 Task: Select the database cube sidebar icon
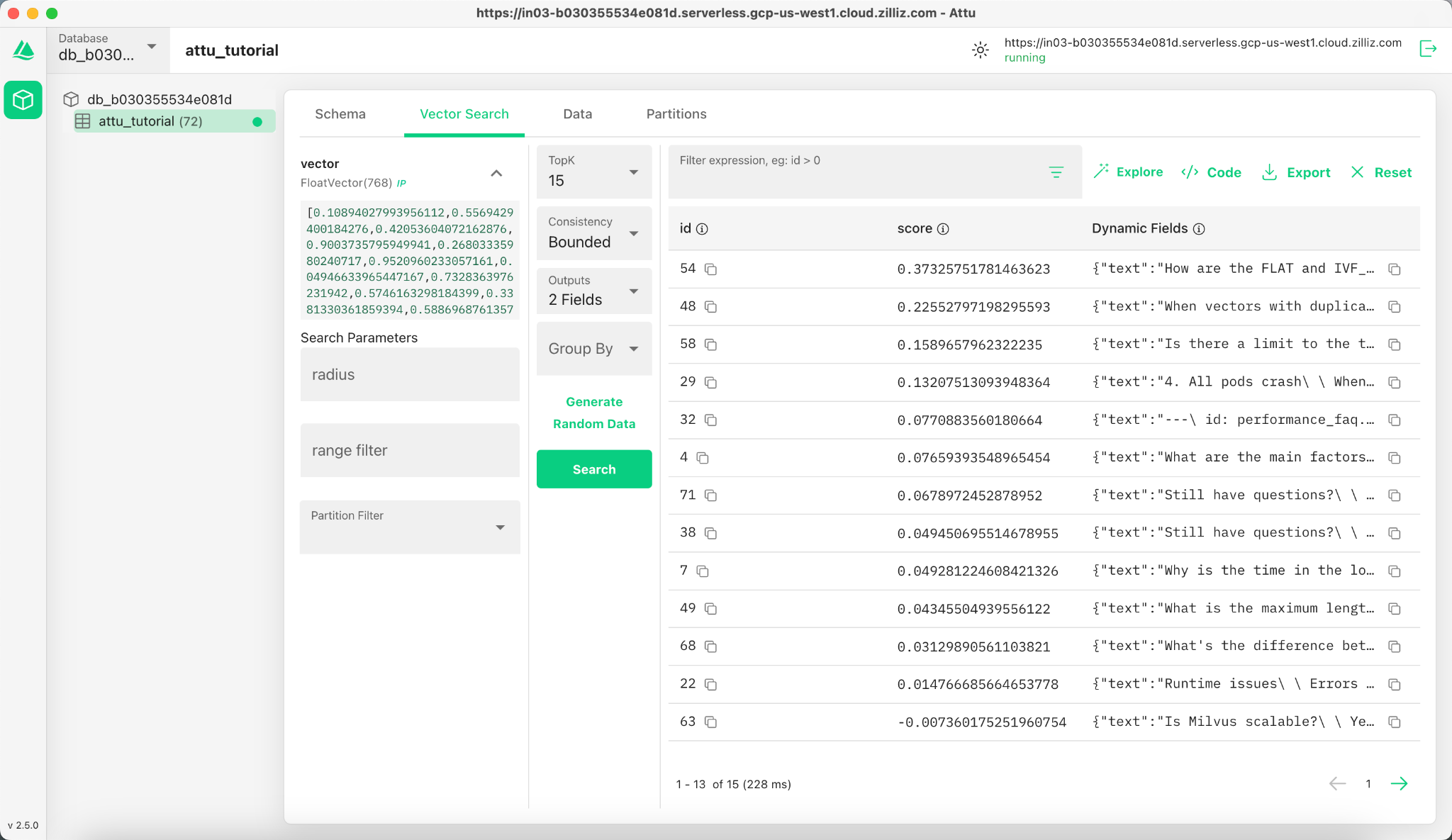[x=23, y=100]
